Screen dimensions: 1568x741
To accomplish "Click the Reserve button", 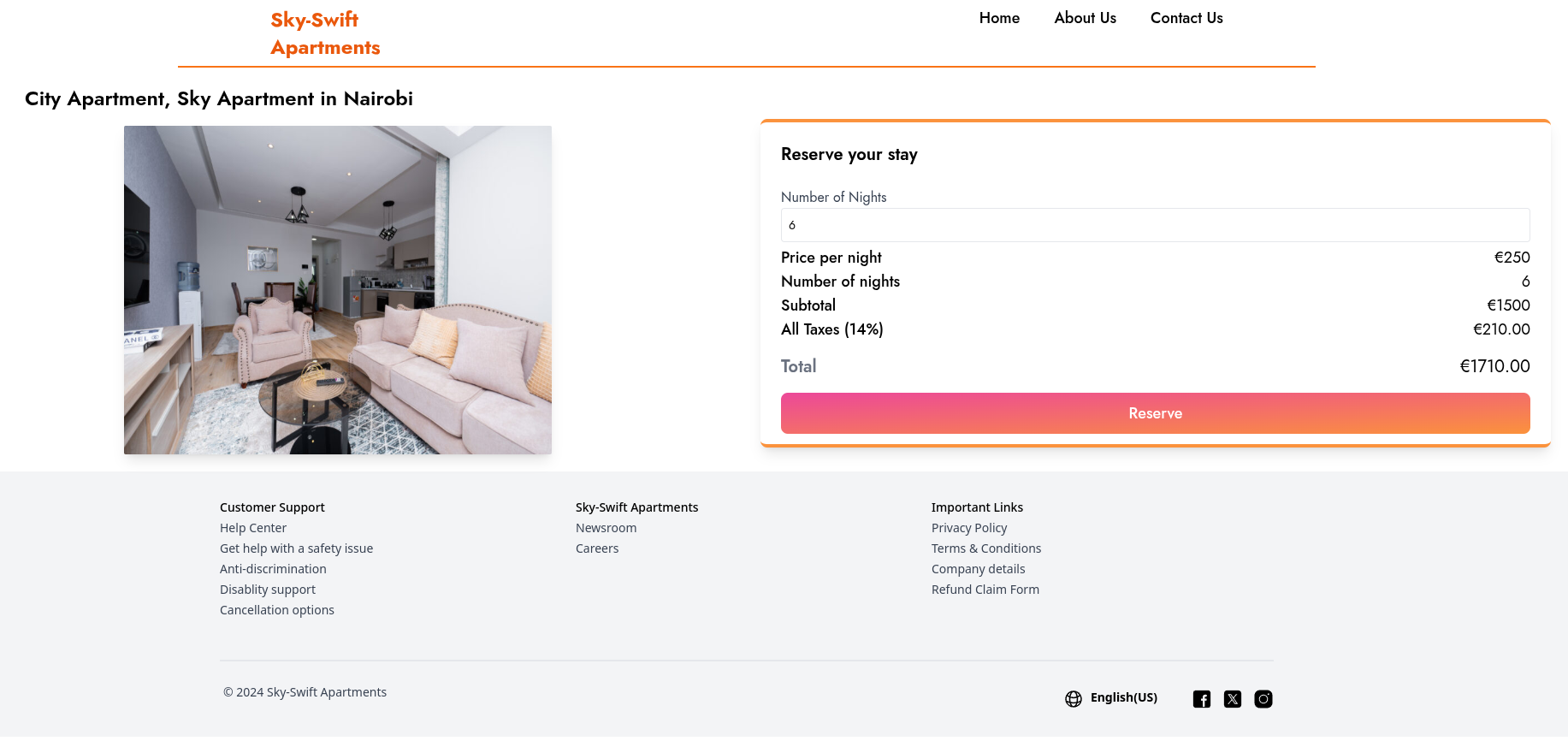I will [x=1156, y=413].
